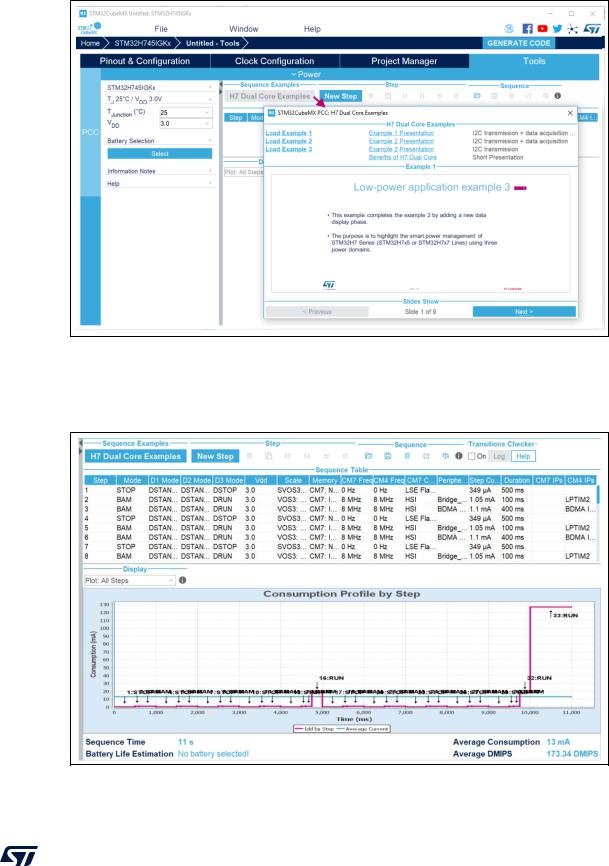Screen dimensions: 609x866
Task: Expand the Battery Selection section
Action: pos(159,141)
